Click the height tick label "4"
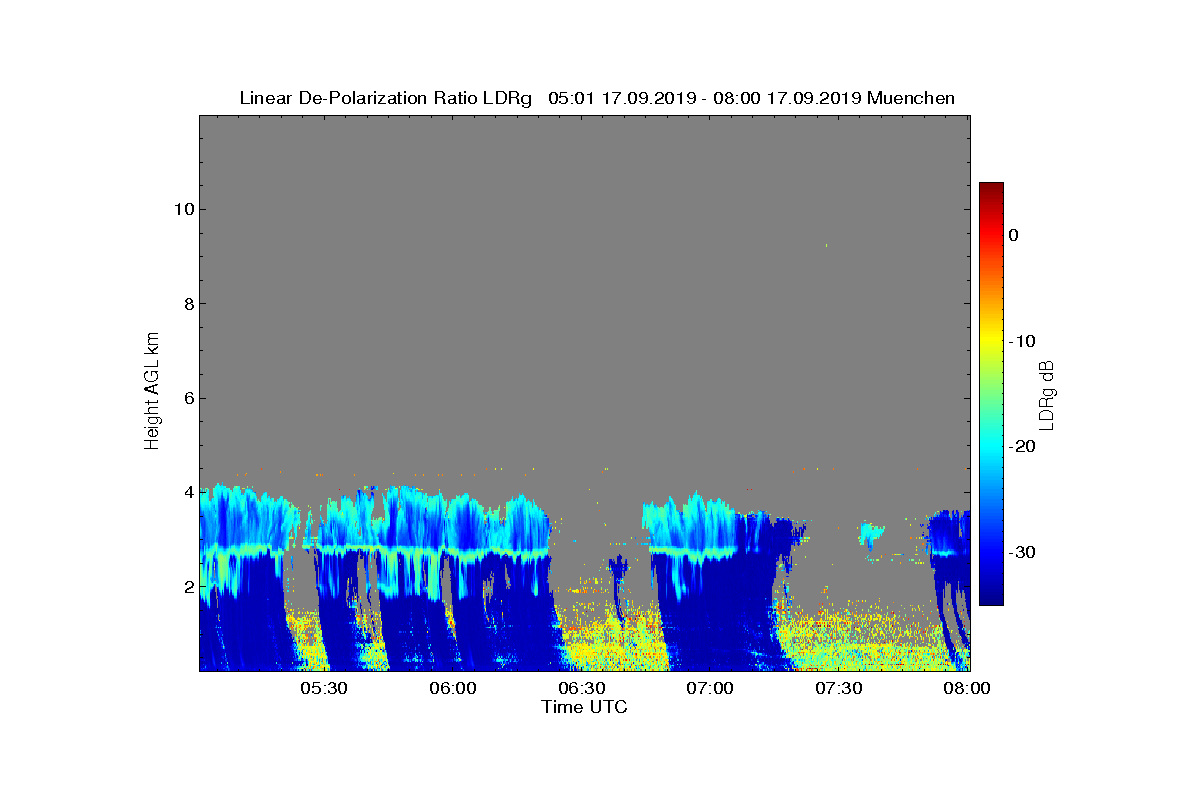 coord(187,492)
